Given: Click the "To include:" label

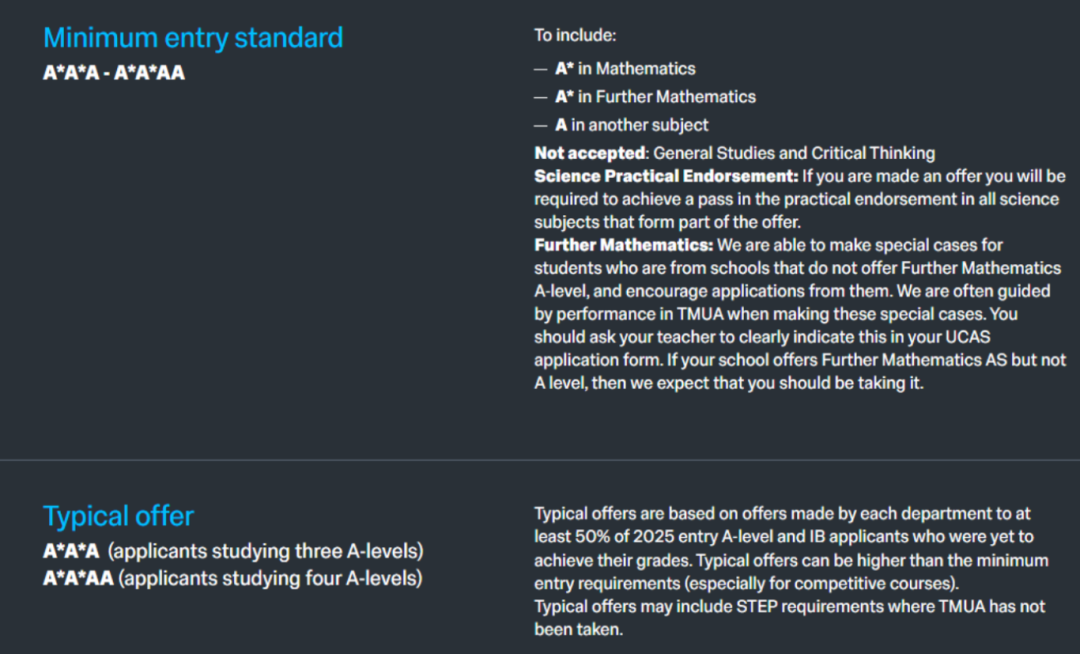Looking at the screenshot, I should pos(575,36).
